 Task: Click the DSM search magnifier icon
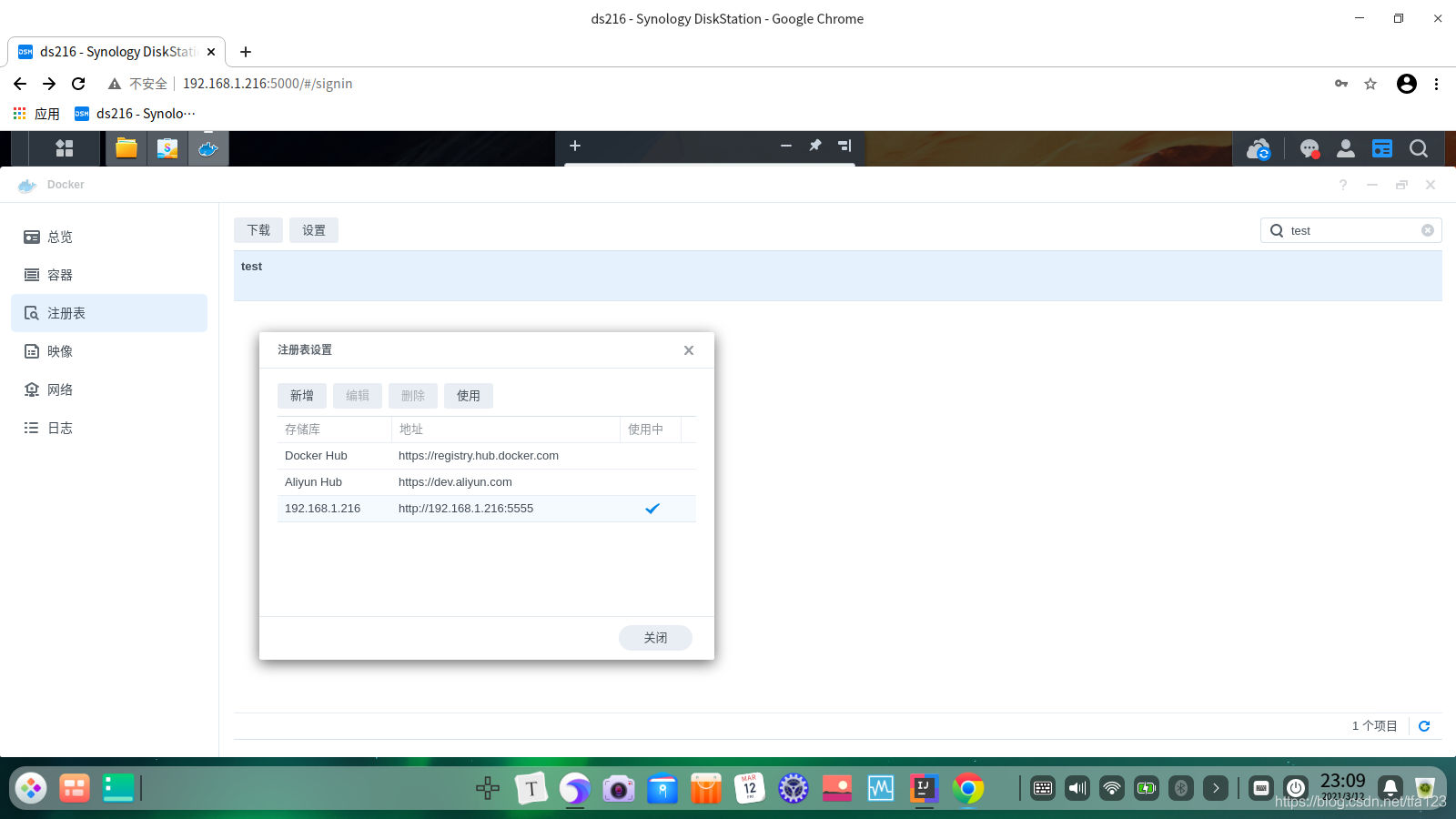point(1418,148)
